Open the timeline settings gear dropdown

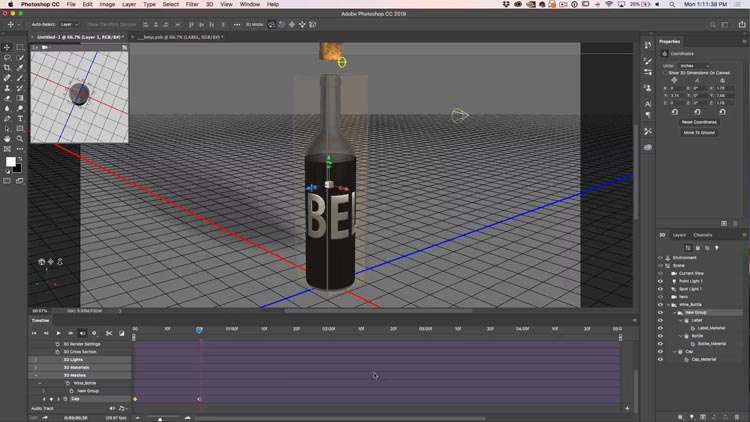click(x=94, y=333)
